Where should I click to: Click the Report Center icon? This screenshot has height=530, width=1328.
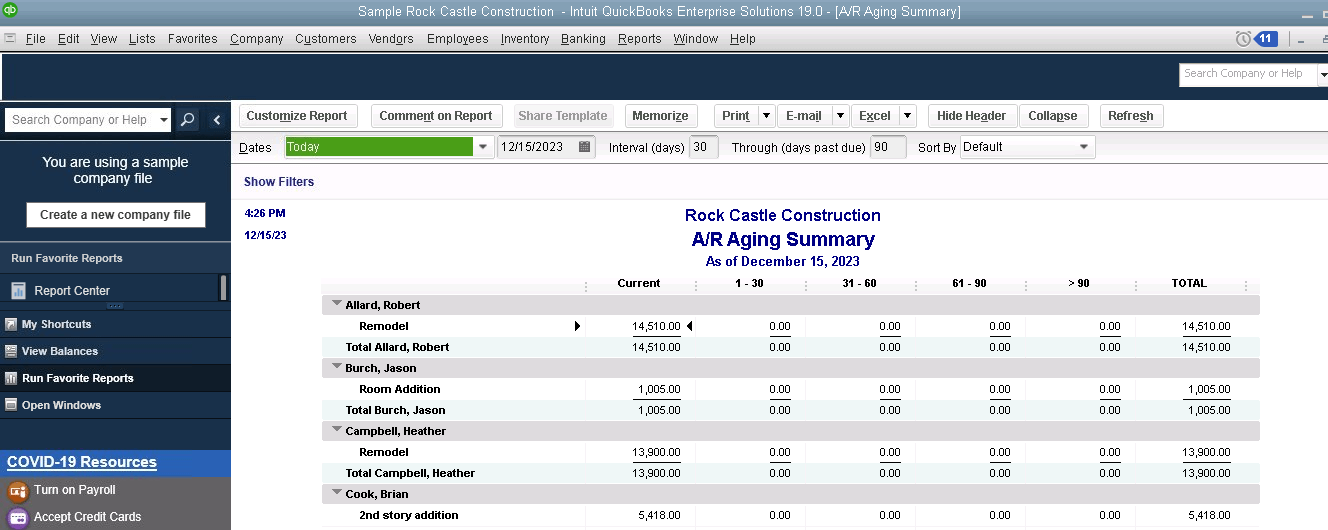pyautogui.click(x=18, y=291)
